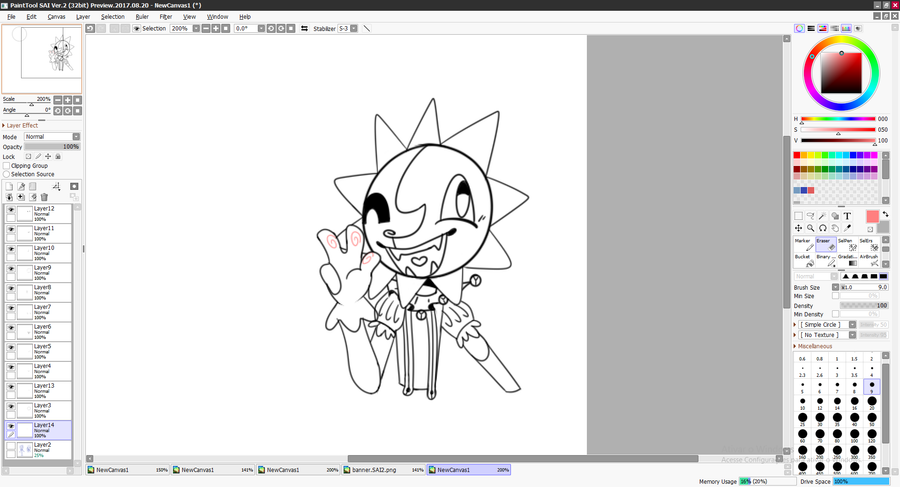Choose the Bucket tool
The width and height of the screenshot is (900, 487).
point(804,260)
